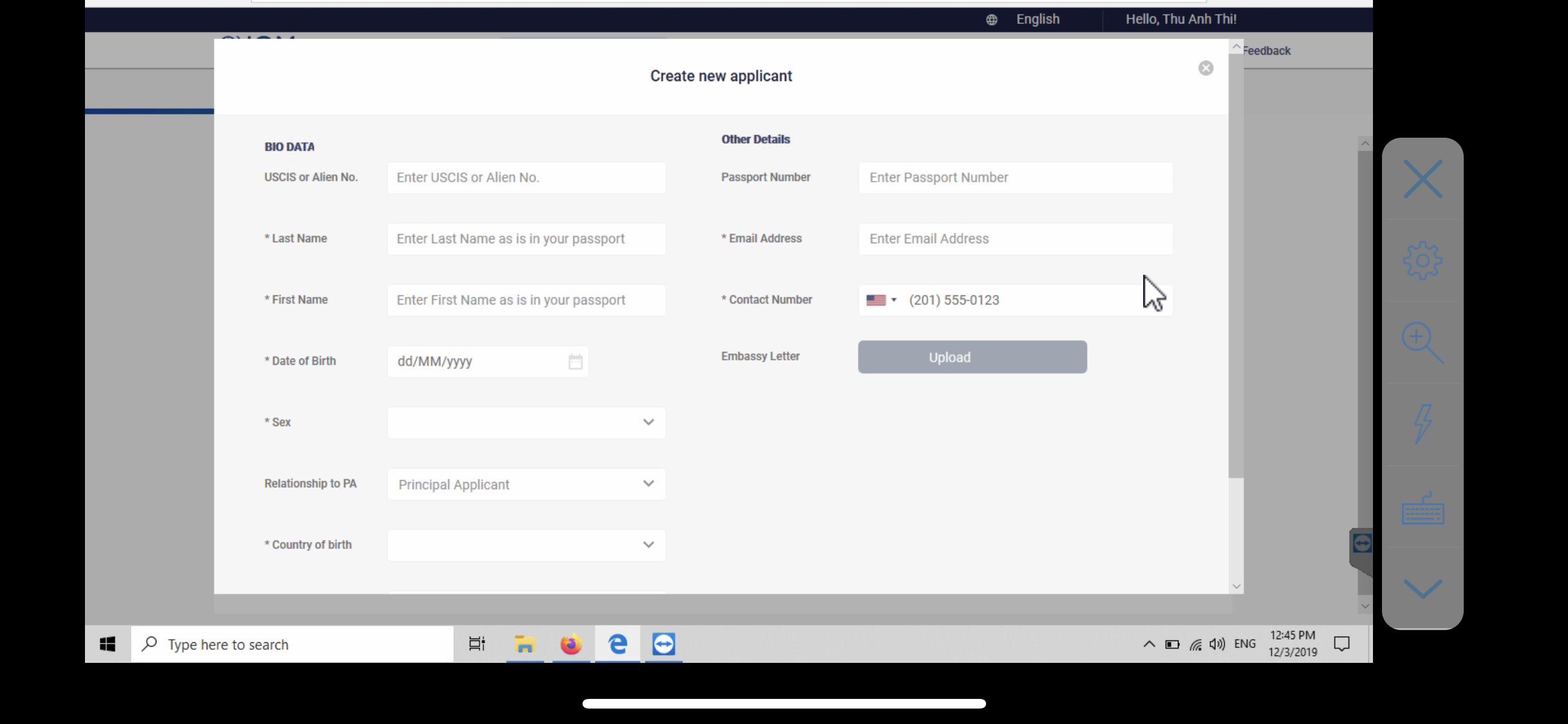Open the country flag selector for Contact Number
This screenshot has height=724, width=1568.
(x=881, y=301)
